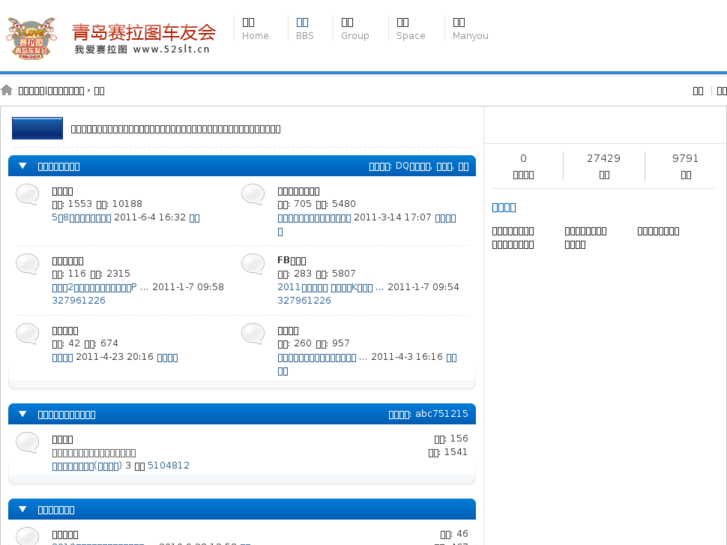
Task: Collapse the third forum section
Action: 22,510
